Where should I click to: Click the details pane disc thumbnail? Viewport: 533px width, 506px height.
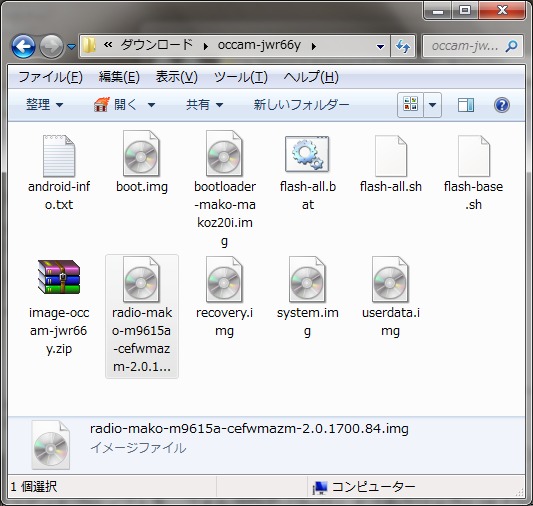(x=51, y=446)
